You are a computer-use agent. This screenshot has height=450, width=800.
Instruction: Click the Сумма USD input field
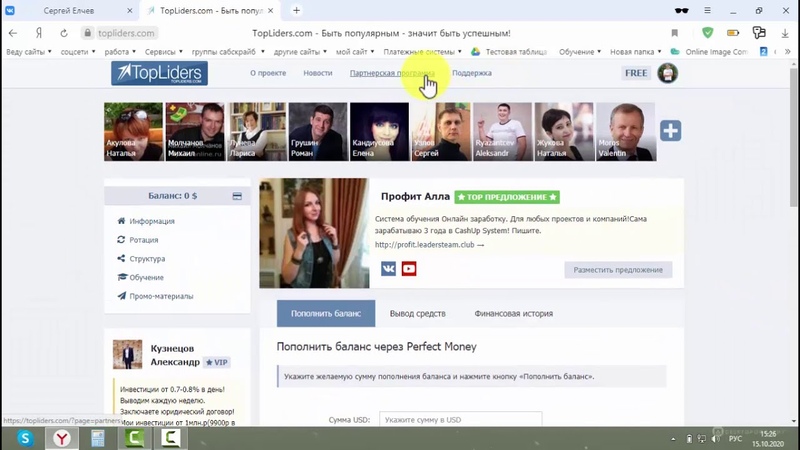coord(460,419)
